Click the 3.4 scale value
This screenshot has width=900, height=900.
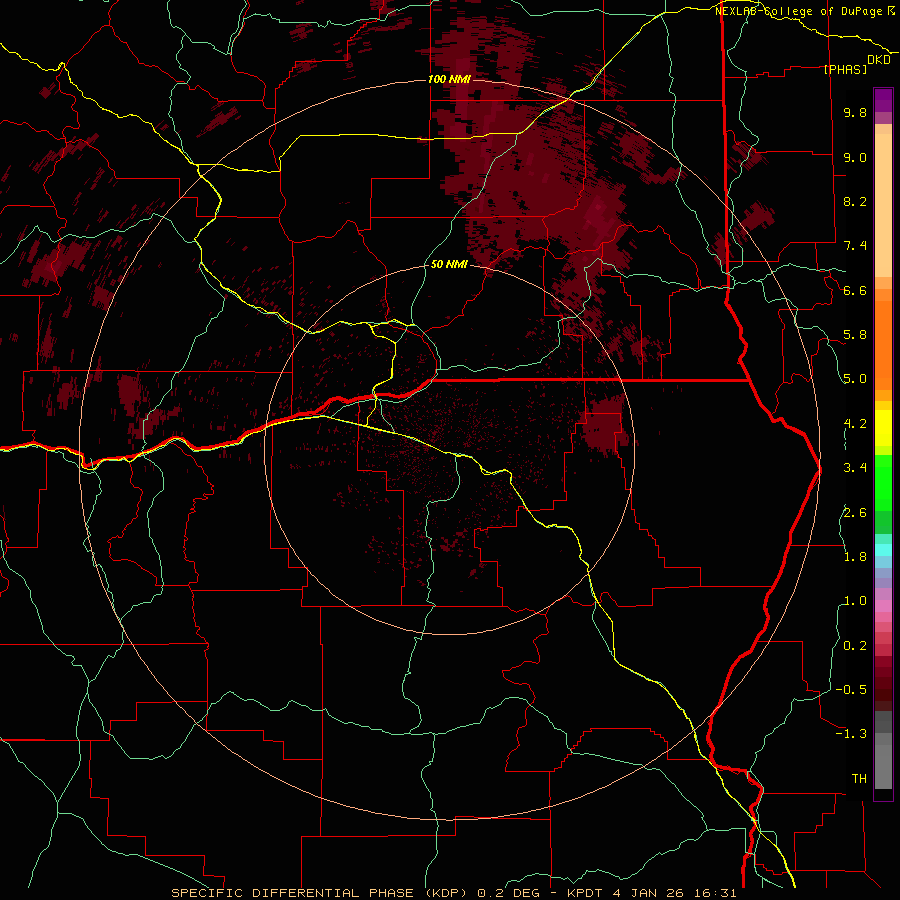tap(855, 468)
